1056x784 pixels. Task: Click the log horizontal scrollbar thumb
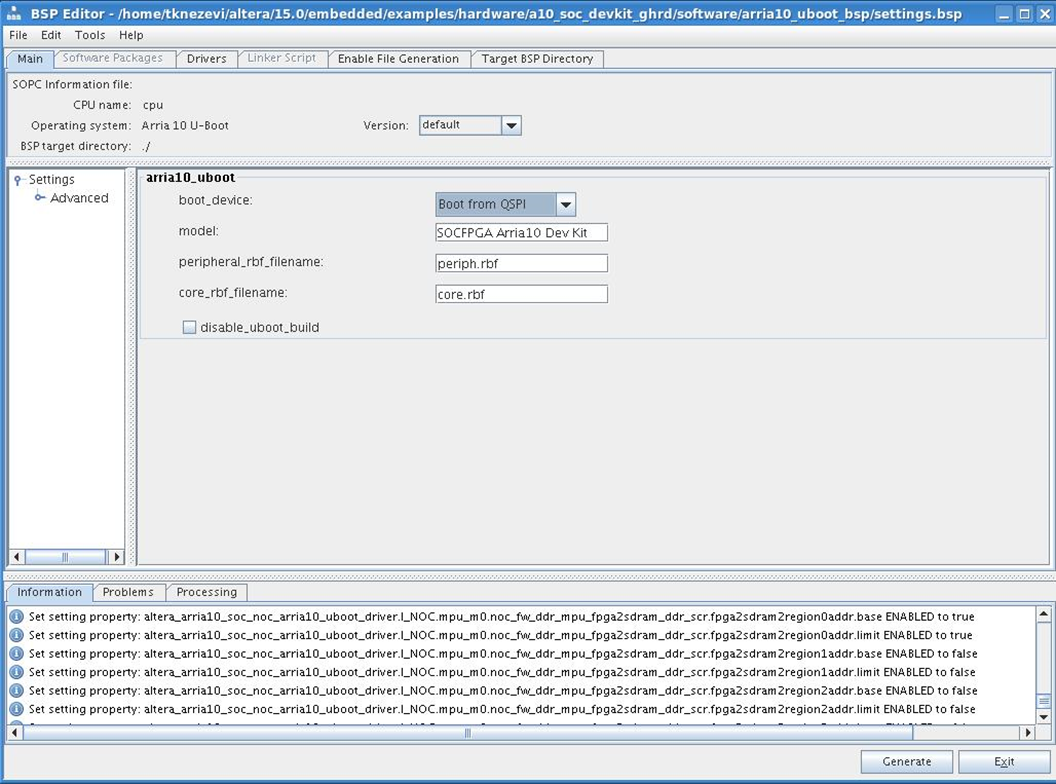click(468, 733)
